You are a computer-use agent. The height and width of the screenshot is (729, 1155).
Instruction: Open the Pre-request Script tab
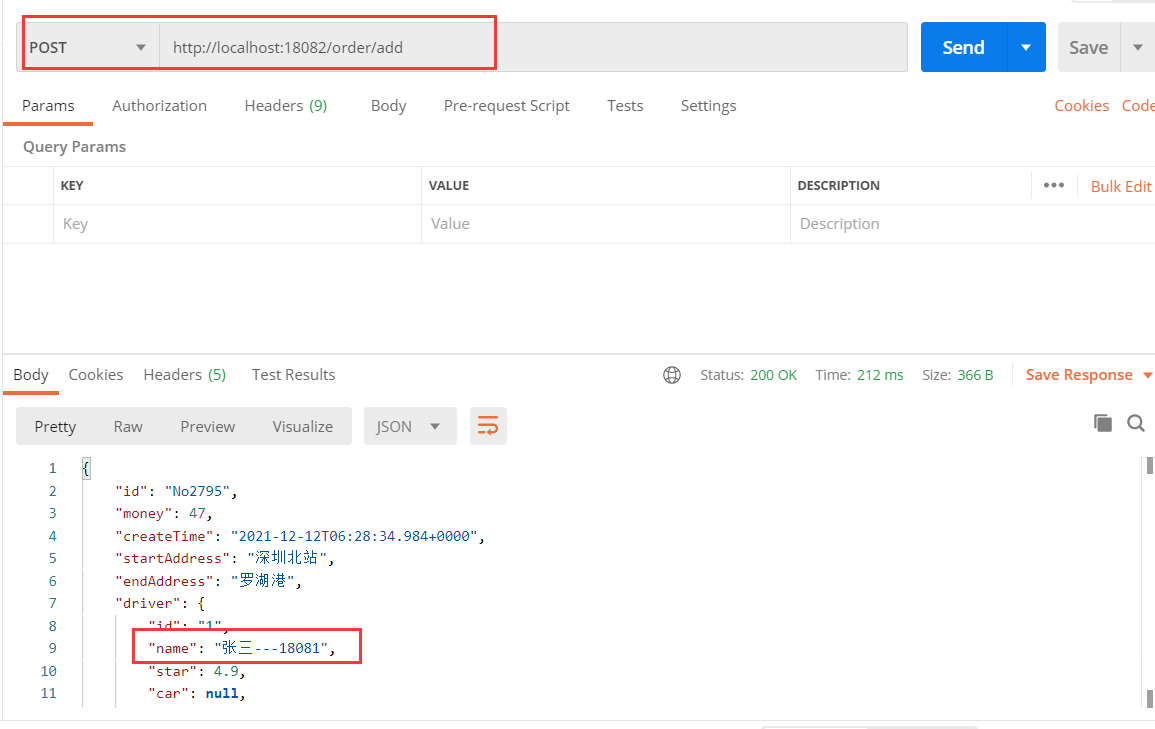[x=506, y=106]
